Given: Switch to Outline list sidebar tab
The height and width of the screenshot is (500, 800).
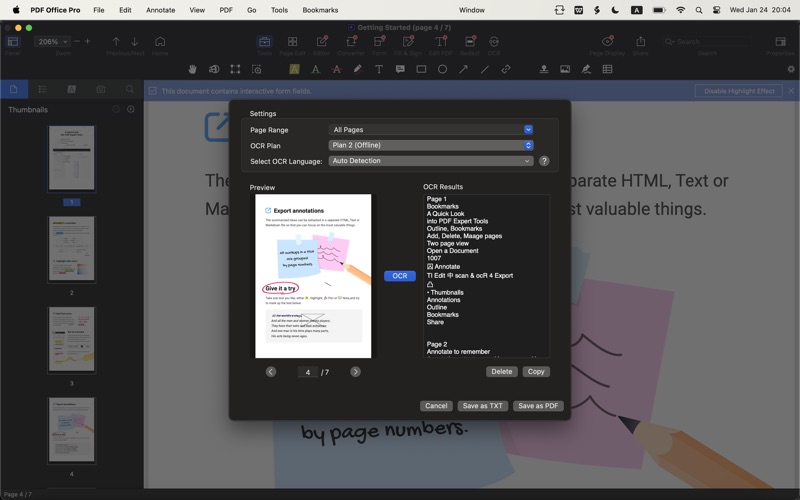Looking at the screenshot, I should click(x=42, y=89).
